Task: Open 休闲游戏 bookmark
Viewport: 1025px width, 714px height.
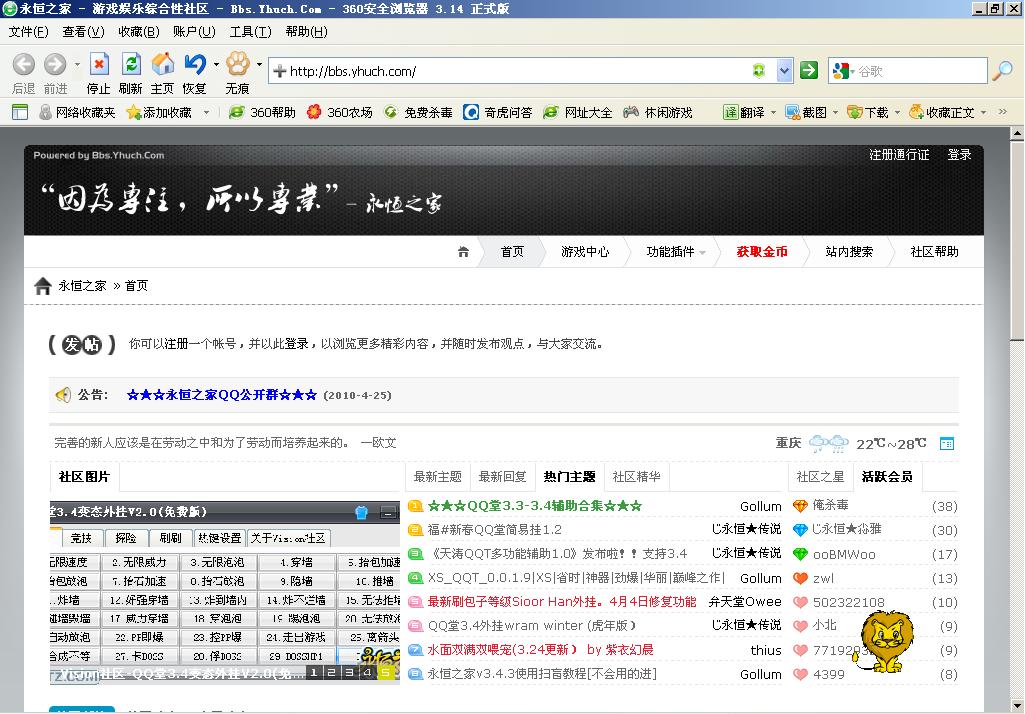Action: click(657, 112)
